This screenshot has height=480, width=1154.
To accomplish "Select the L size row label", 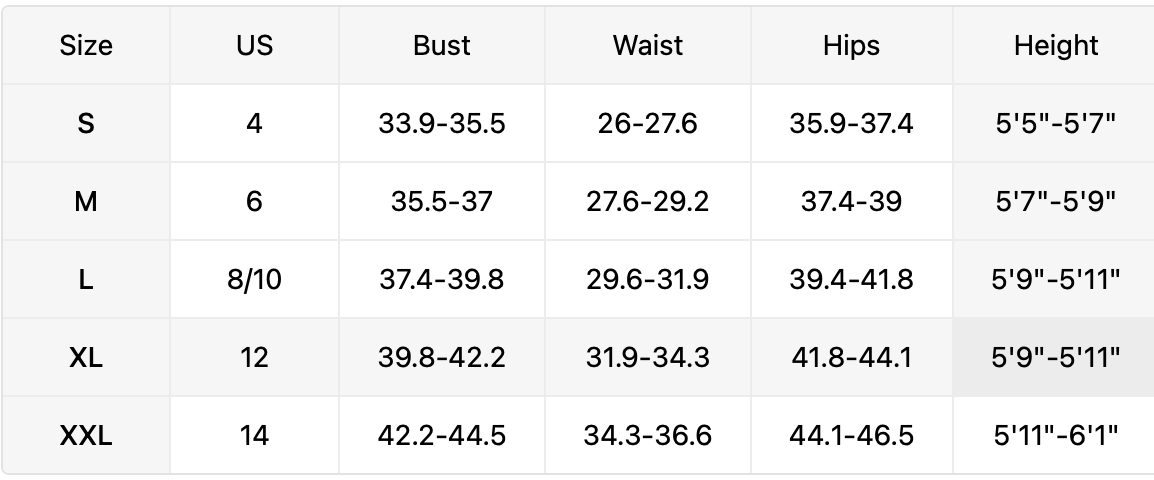I will click(x=86, y=279).
